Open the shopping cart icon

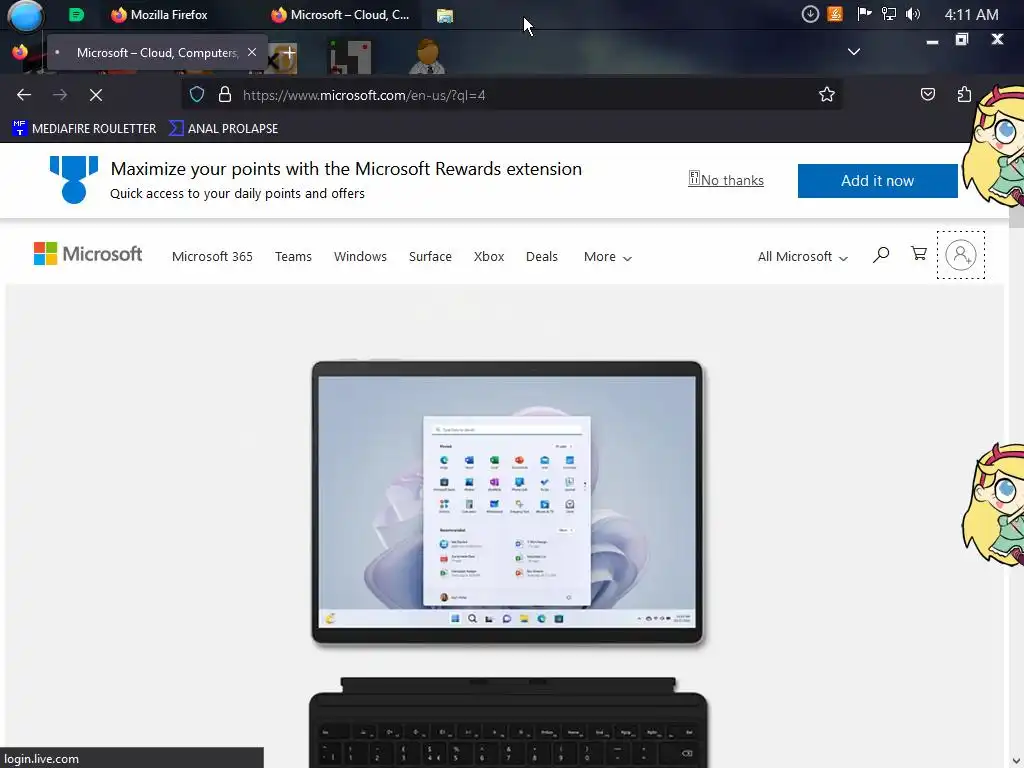coord(919,253)
